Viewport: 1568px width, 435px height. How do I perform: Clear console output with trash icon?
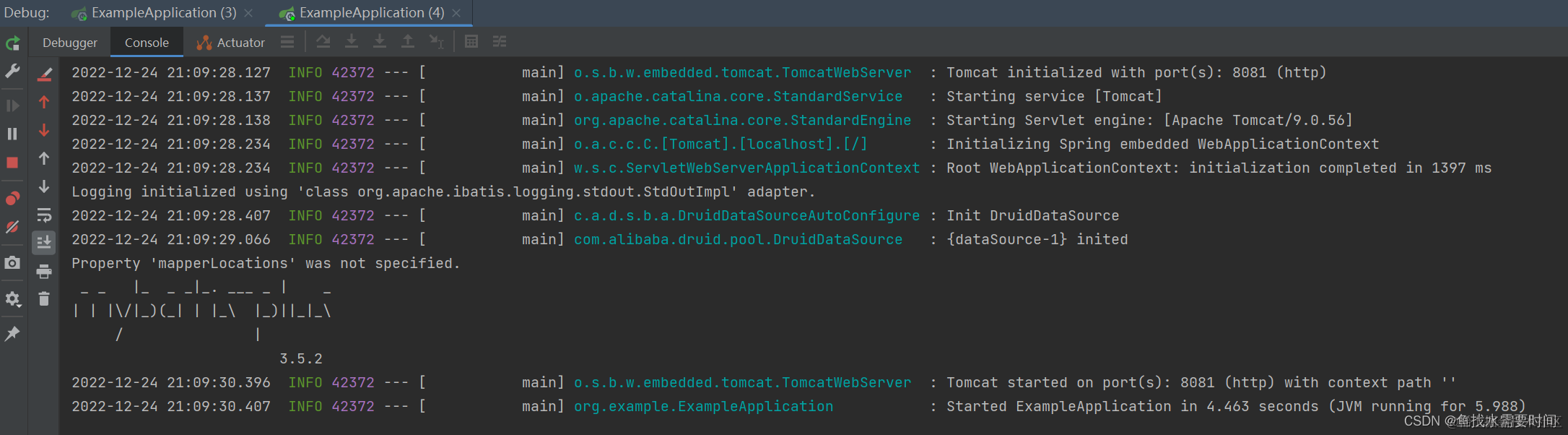(x=44, y=298)
